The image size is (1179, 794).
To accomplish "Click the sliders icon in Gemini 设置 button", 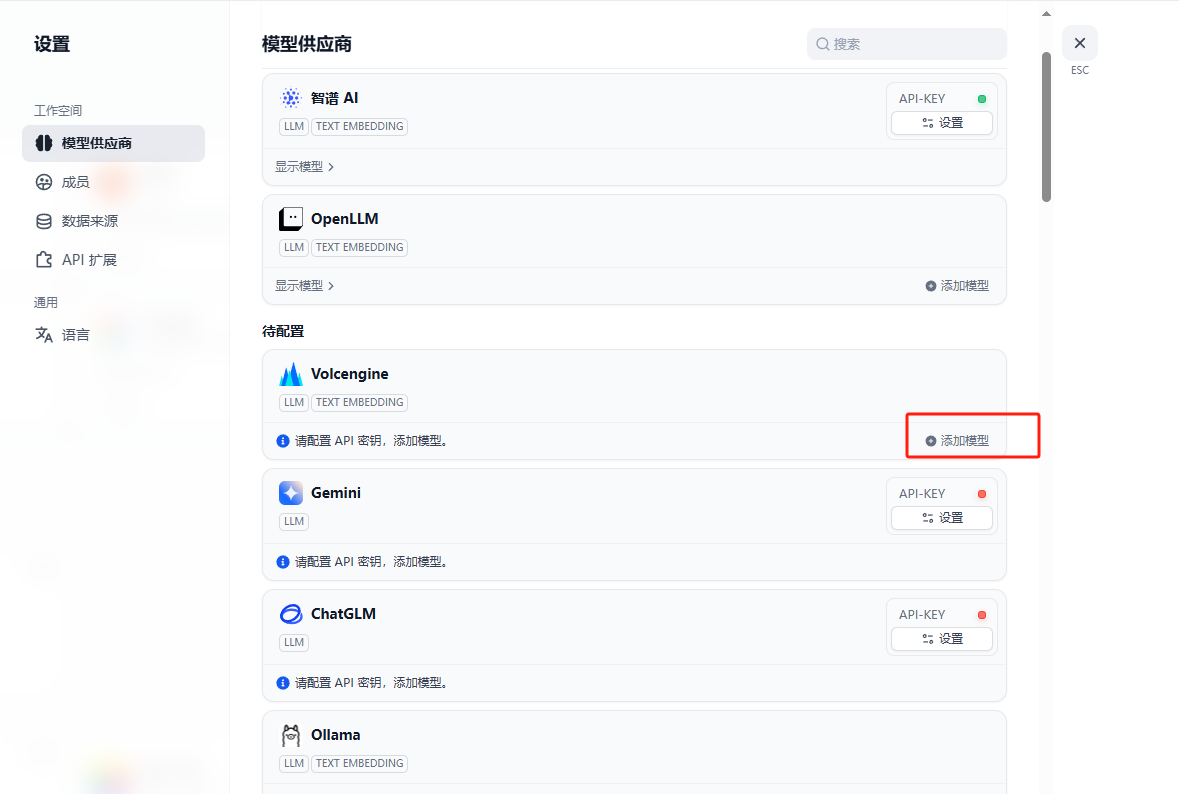I will [928, 518].
